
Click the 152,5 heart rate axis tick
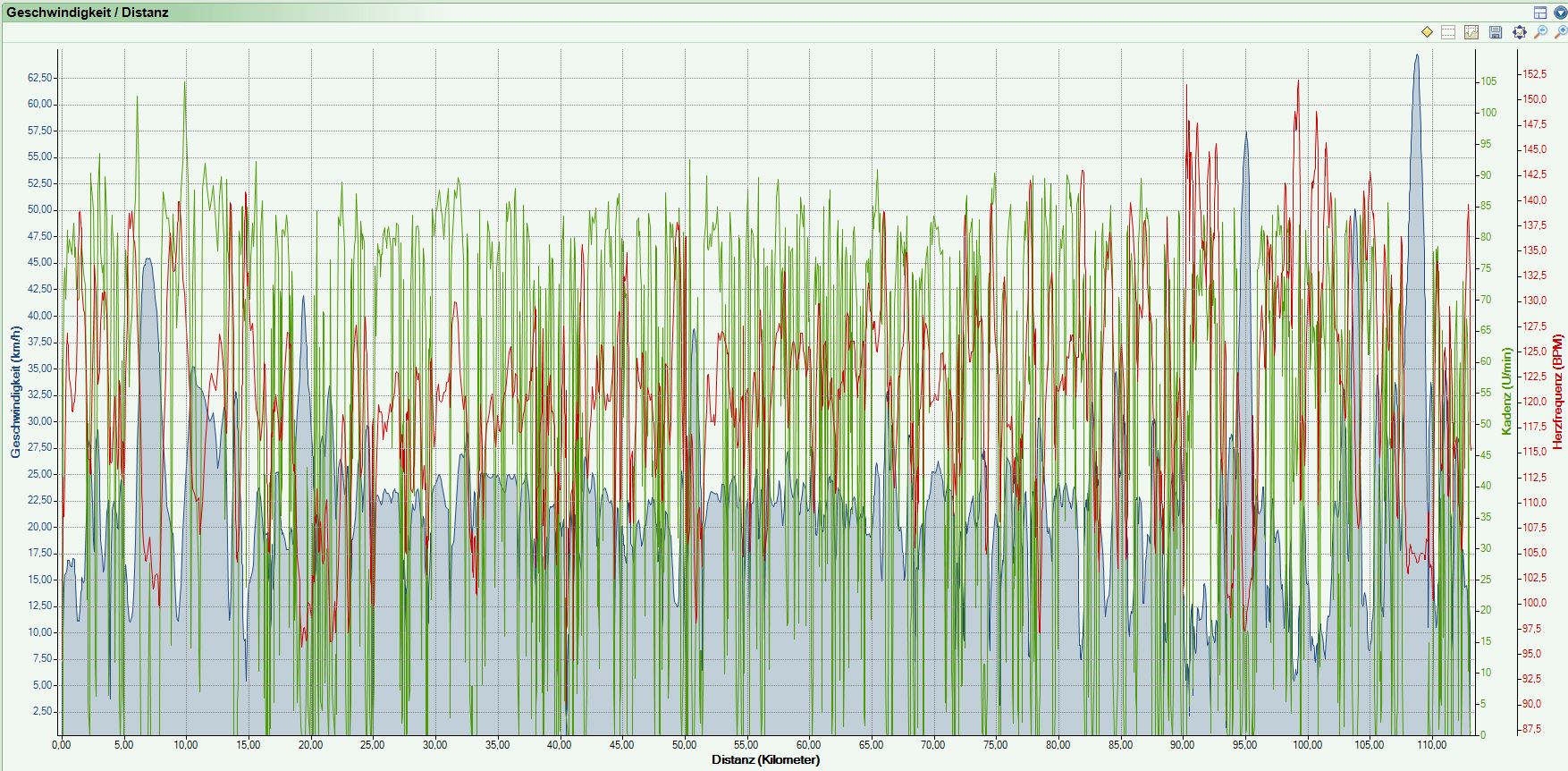point(1535,74)
